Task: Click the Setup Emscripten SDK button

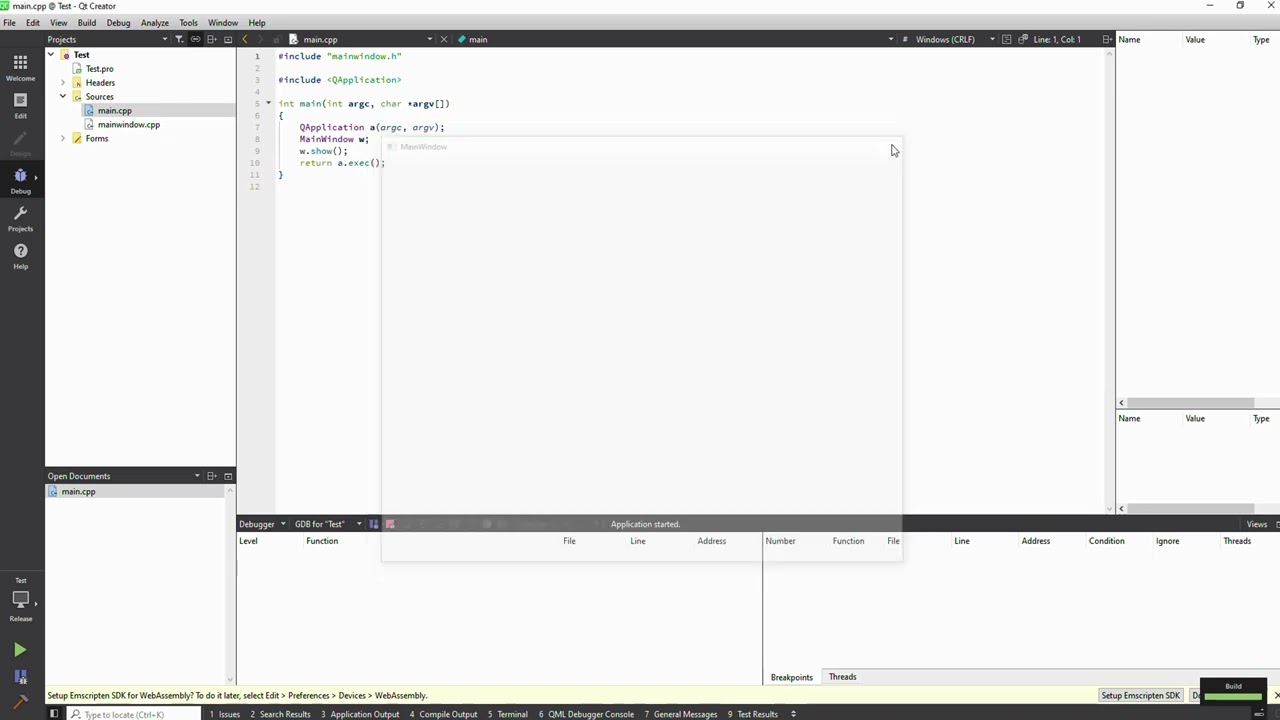Action: coord(1141,695)
